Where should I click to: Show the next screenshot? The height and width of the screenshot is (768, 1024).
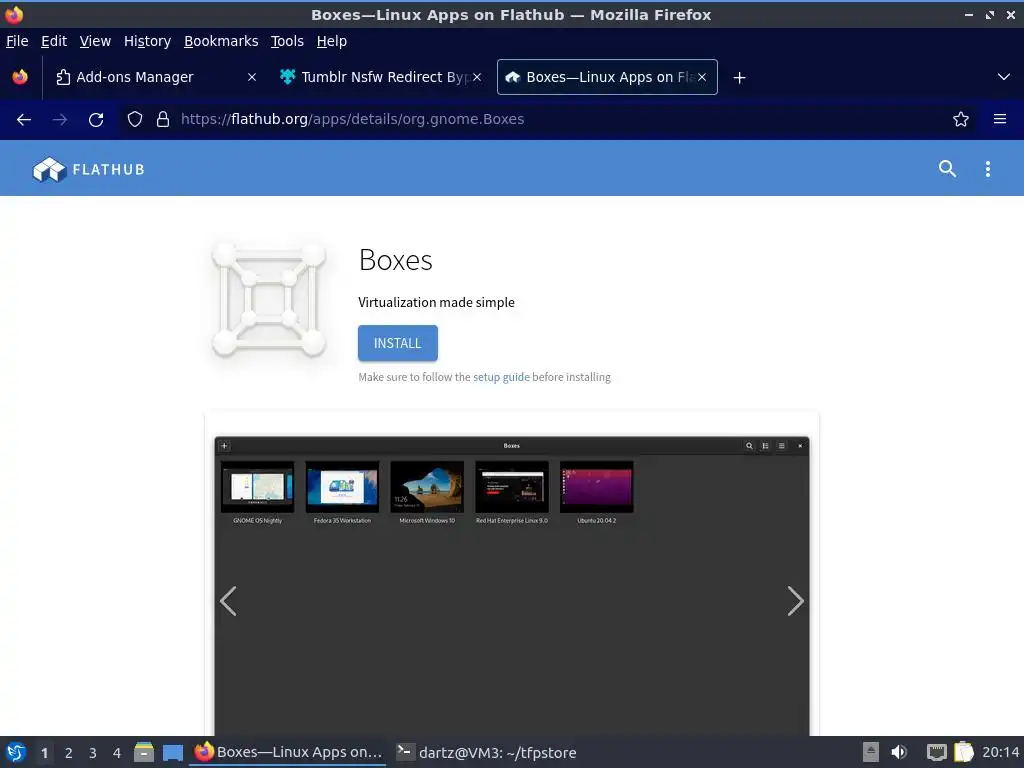[795, 601]
